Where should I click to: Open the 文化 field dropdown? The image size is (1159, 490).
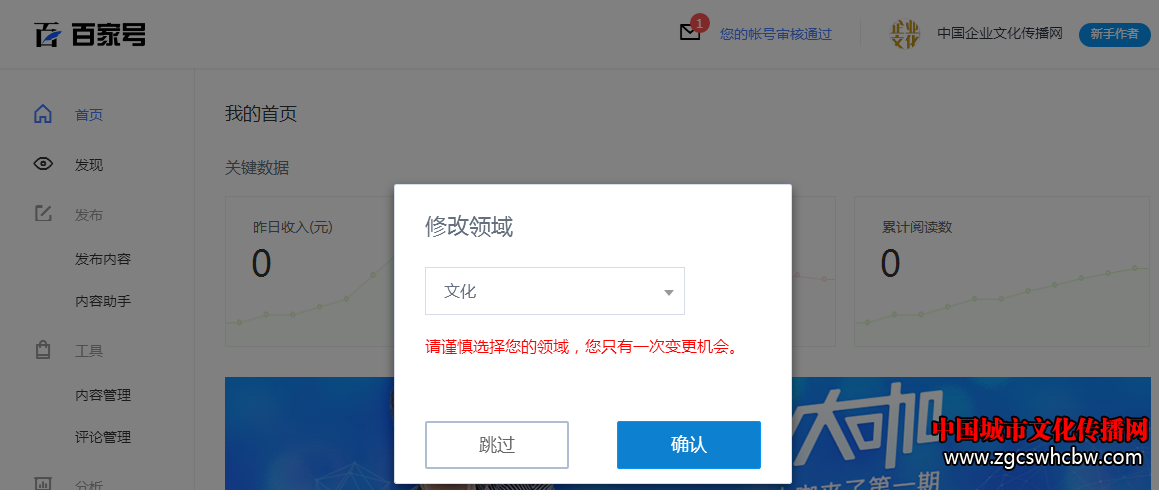(555, 291)
